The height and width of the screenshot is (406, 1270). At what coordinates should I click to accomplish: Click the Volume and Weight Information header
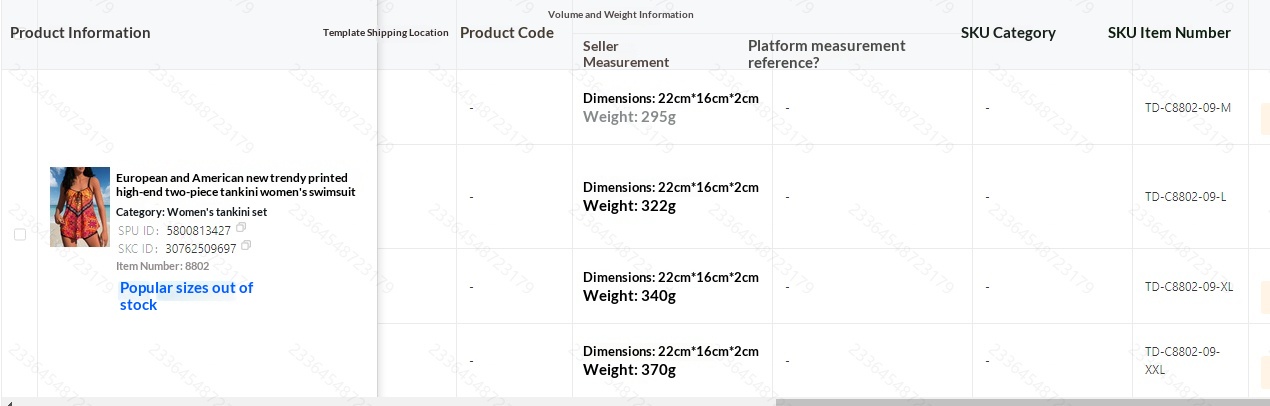coord(620,15)
